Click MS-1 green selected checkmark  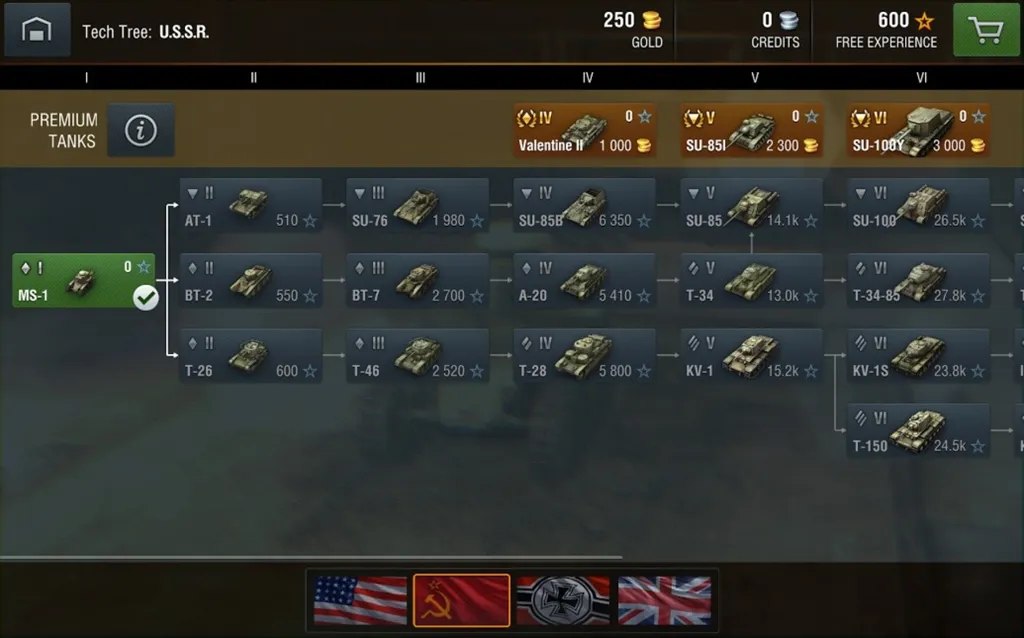click(x=146, y=298)
